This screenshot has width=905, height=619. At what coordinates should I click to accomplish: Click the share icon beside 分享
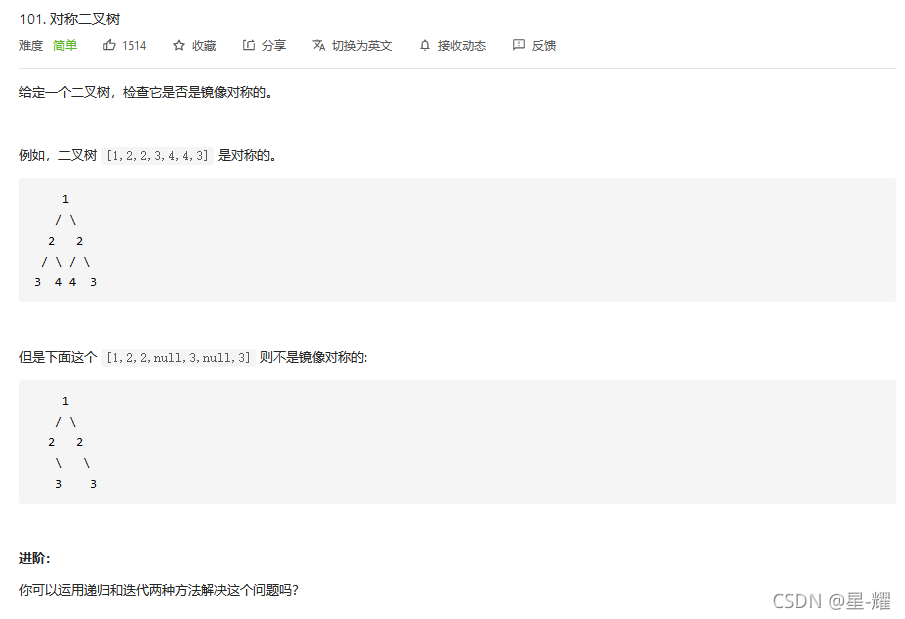(x=247, y=44)
